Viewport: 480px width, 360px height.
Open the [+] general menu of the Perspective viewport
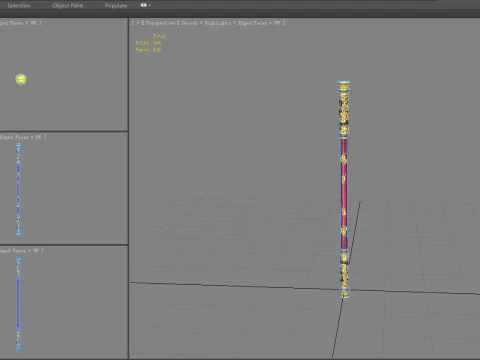point(137,23)
